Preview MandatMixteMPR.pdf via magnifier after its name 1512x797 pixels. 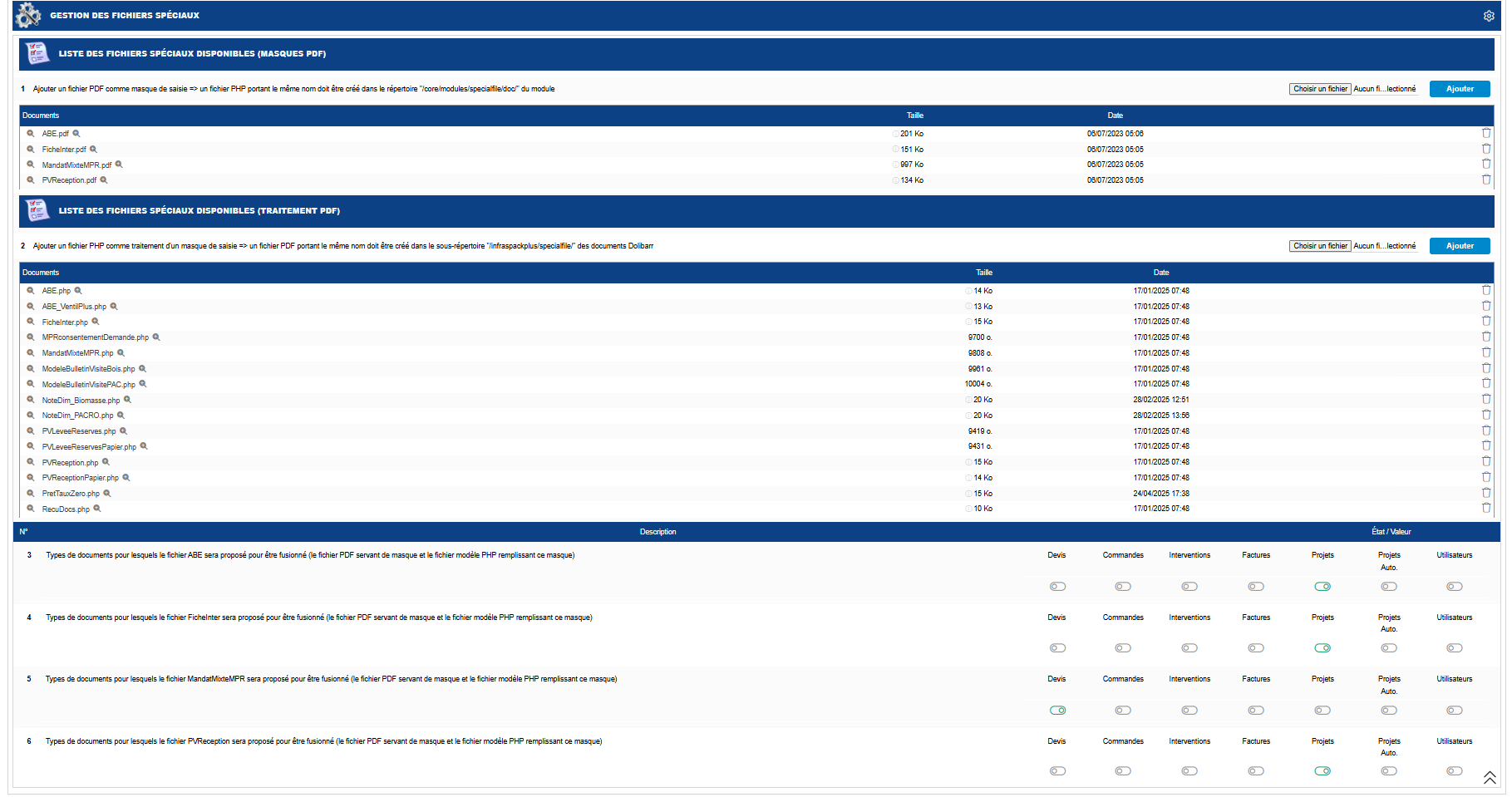point(119,165)
